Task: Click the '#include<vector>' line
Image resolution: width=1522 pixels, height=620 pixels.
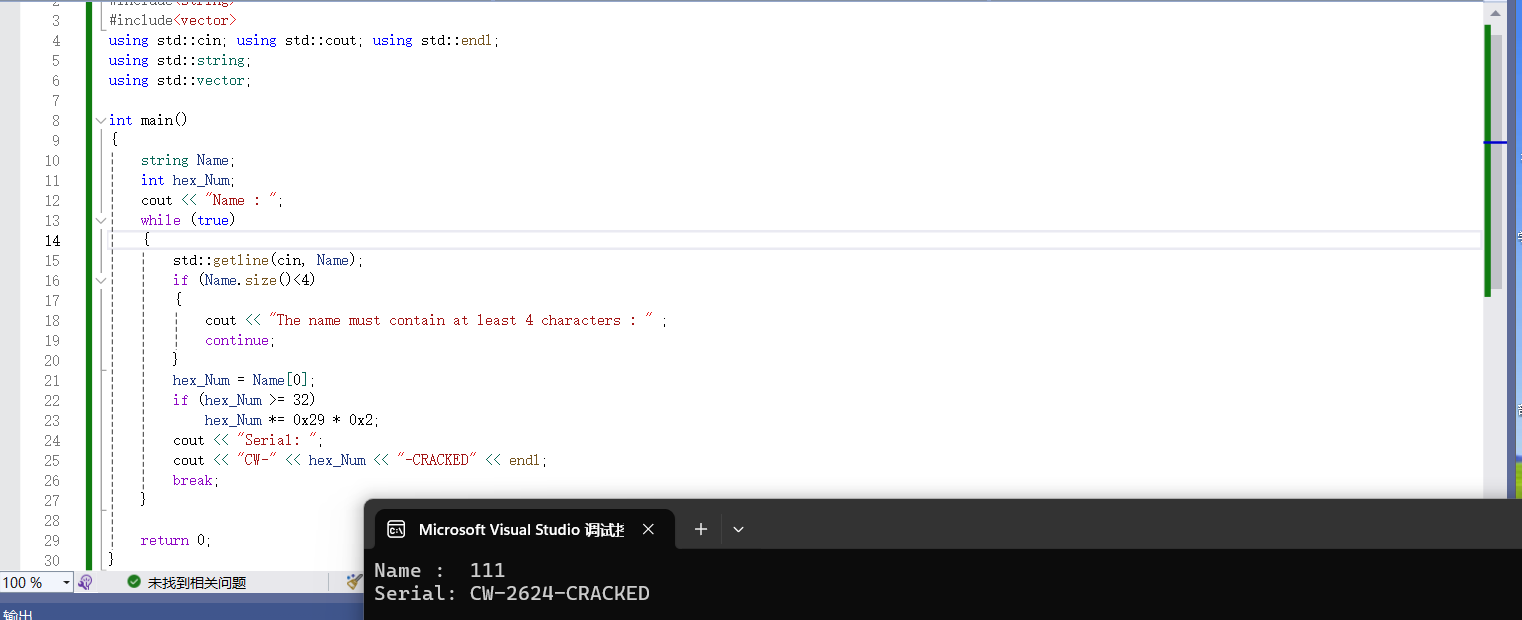Action: (x=173, y=20)
